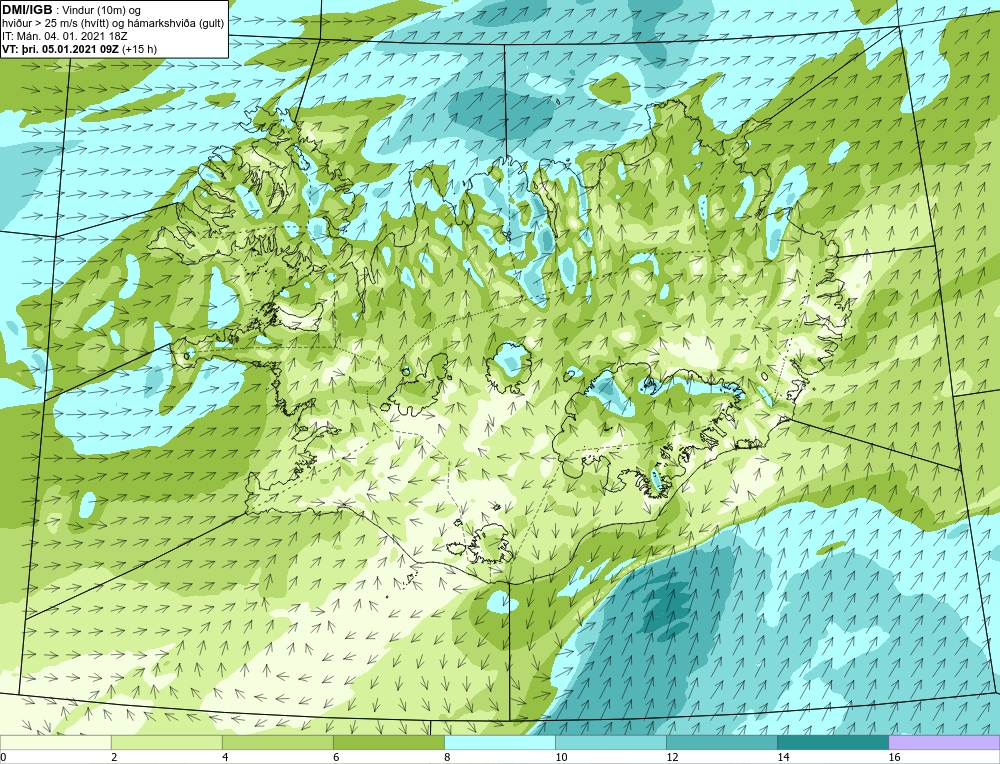Image resolution: width=1000 pixels, height=764 pixels.
Task: Click the 'VT: þri. 05.01.2021 09Z' valid time
Action: tap(60, 49)
